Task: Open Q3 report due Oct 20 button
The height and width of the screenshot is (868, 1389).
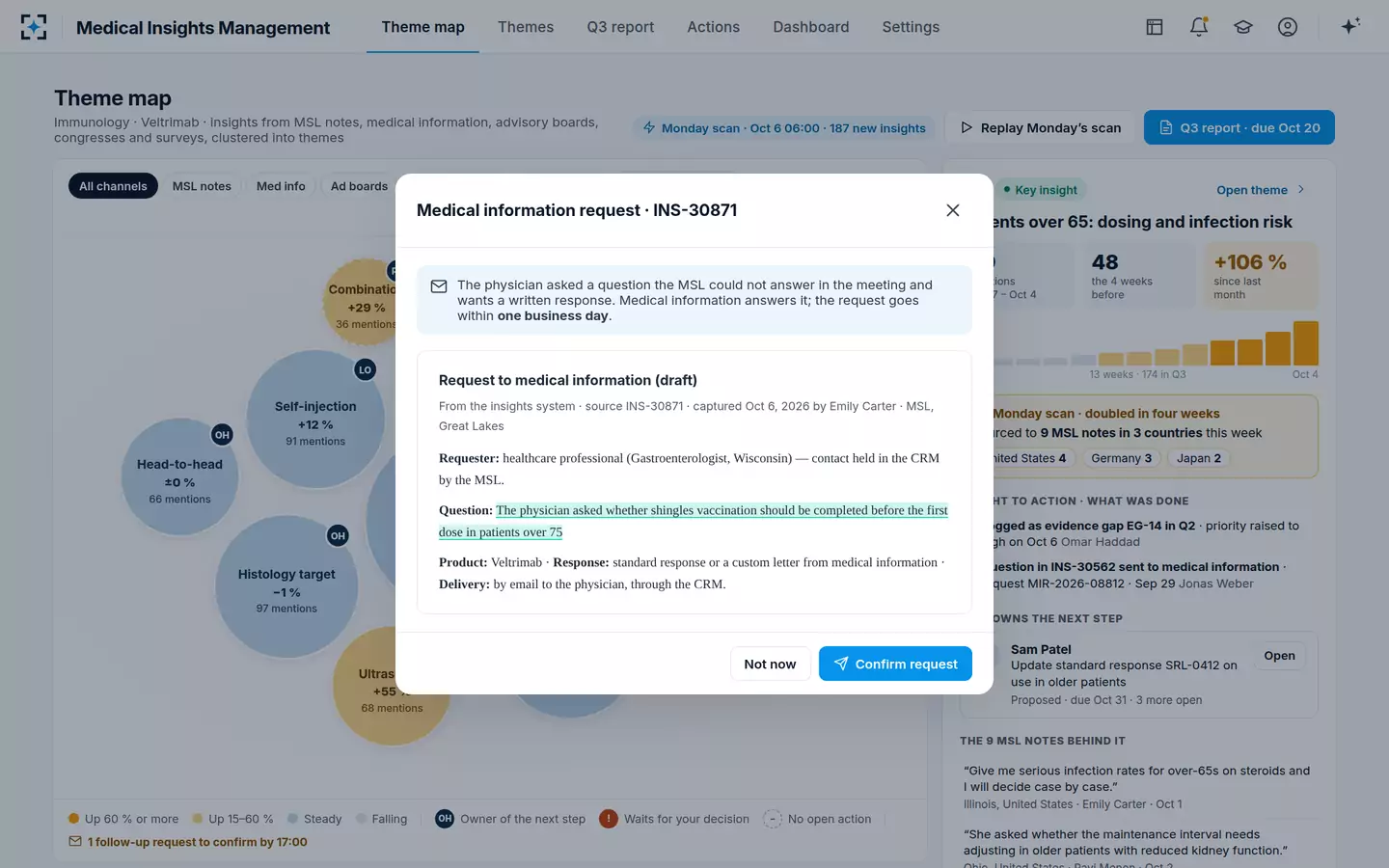Action: [x=1239, y=127]
